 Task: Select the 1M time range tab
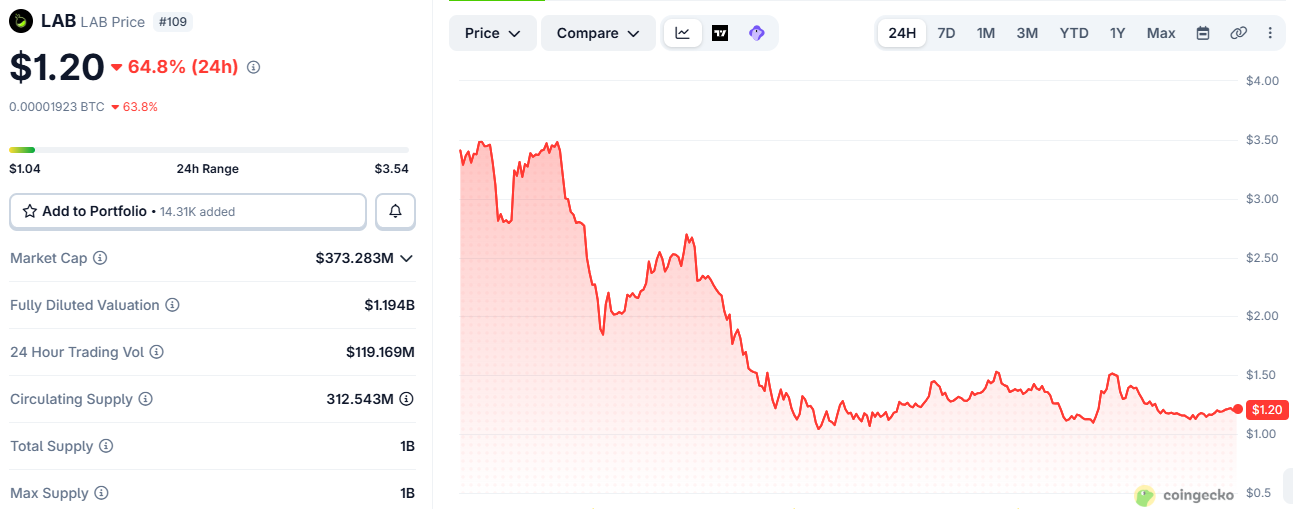986,33
